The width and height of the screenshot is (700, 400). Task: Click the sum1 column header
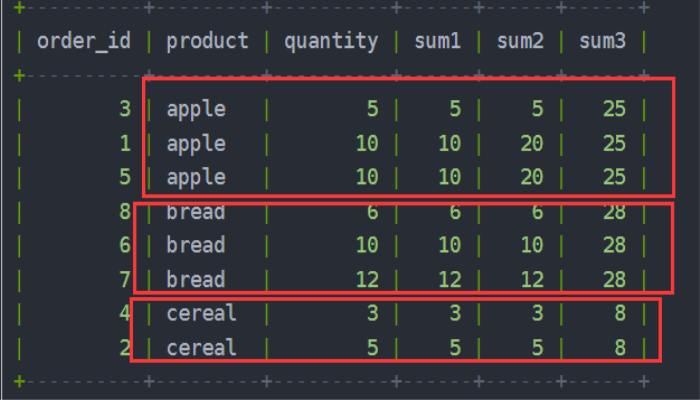[x=437, y=42]
